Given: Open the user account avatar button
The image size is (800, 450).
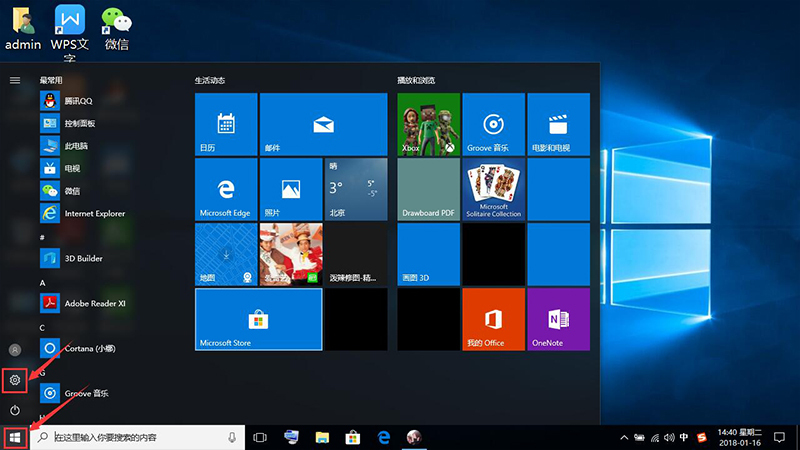Looking at the screenshot, I should [15, 350].
